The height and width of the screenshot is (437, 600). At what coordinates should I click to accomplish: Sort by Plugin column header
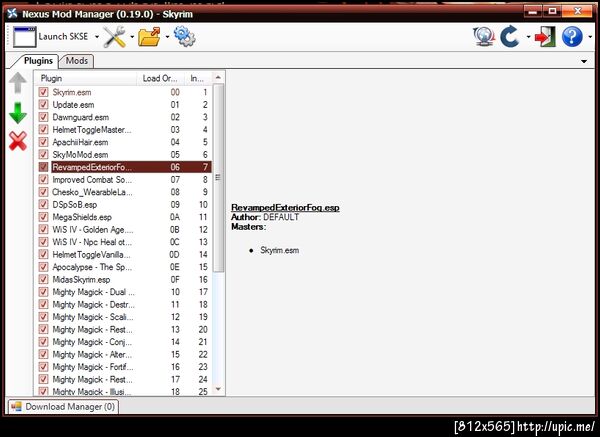point(86,78)
